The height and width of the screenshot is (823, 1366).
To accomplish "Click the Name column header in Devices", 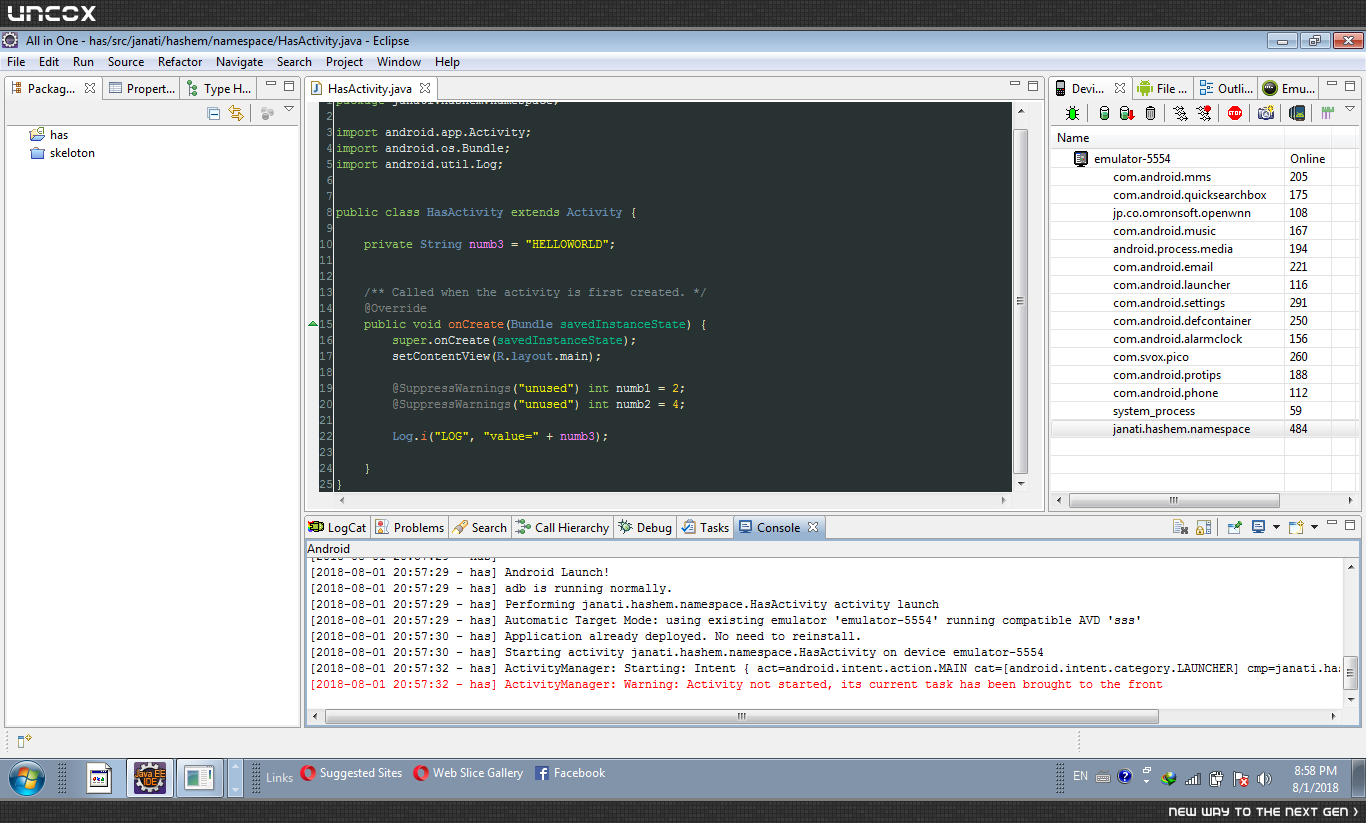I will coord(1167,138).
